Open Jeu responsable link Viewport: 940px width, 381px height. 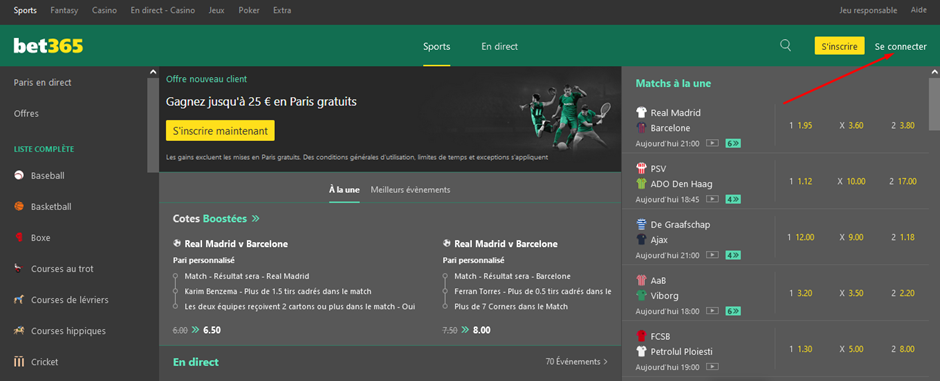[868, 10]
